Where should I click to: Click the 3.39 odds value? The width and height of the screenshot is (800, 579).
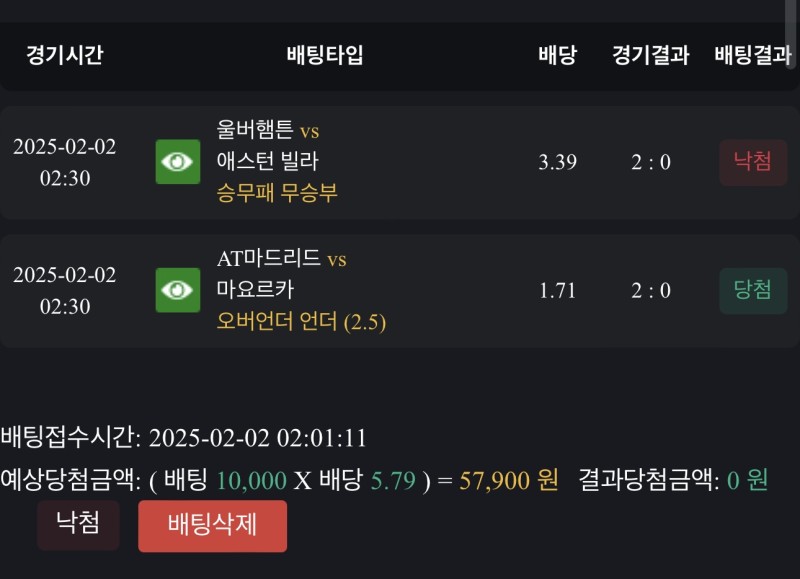tap(557, 162)
